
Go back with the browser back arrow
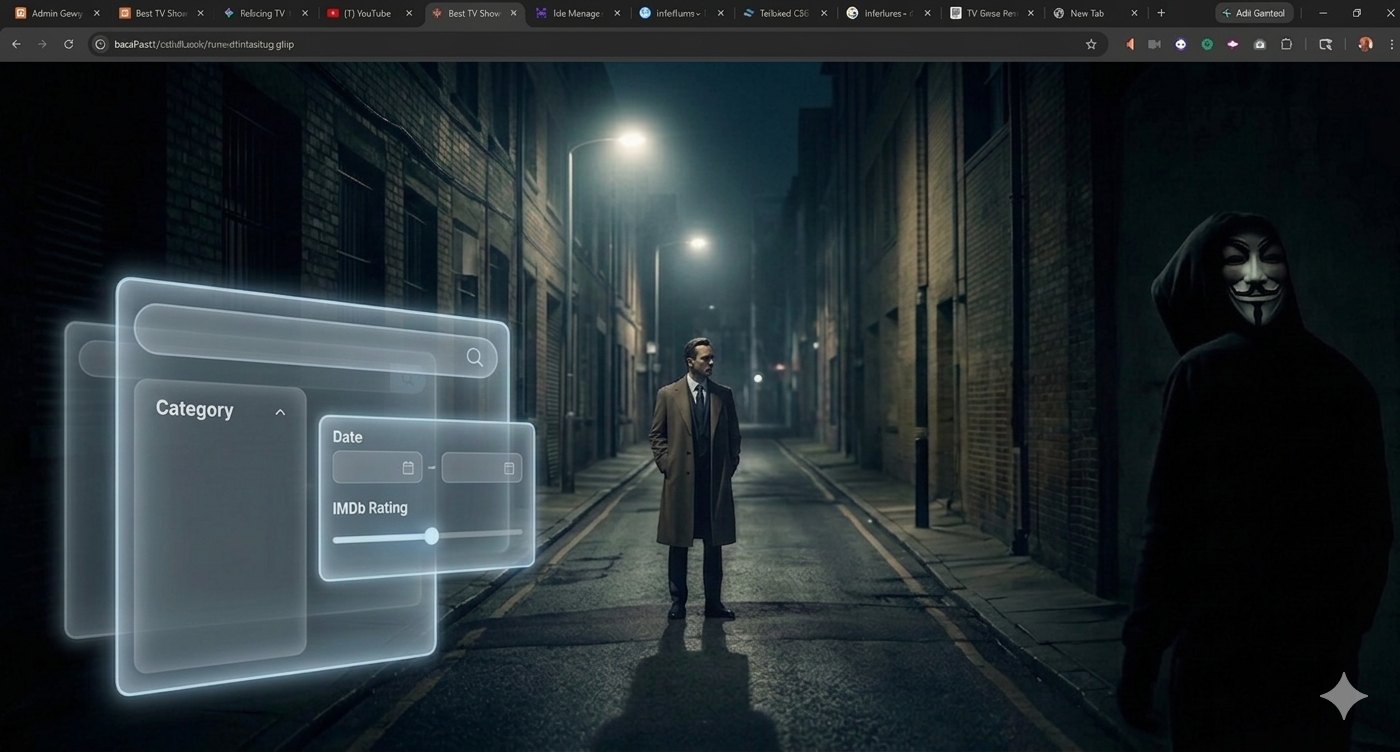point(16,44)
